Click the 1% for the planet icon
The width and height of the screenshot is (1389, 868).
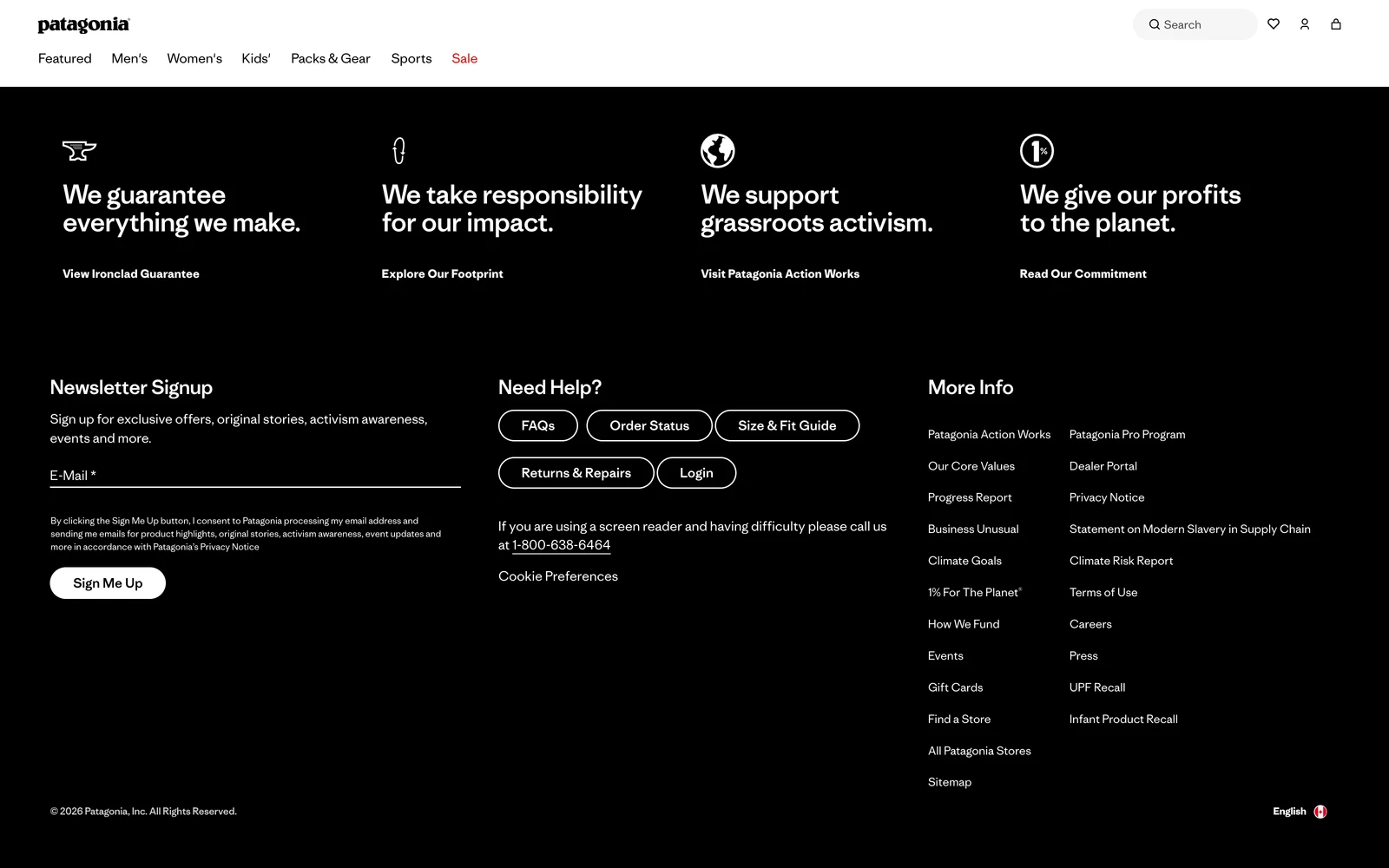pyautogui.click(x=1037, y=151)
